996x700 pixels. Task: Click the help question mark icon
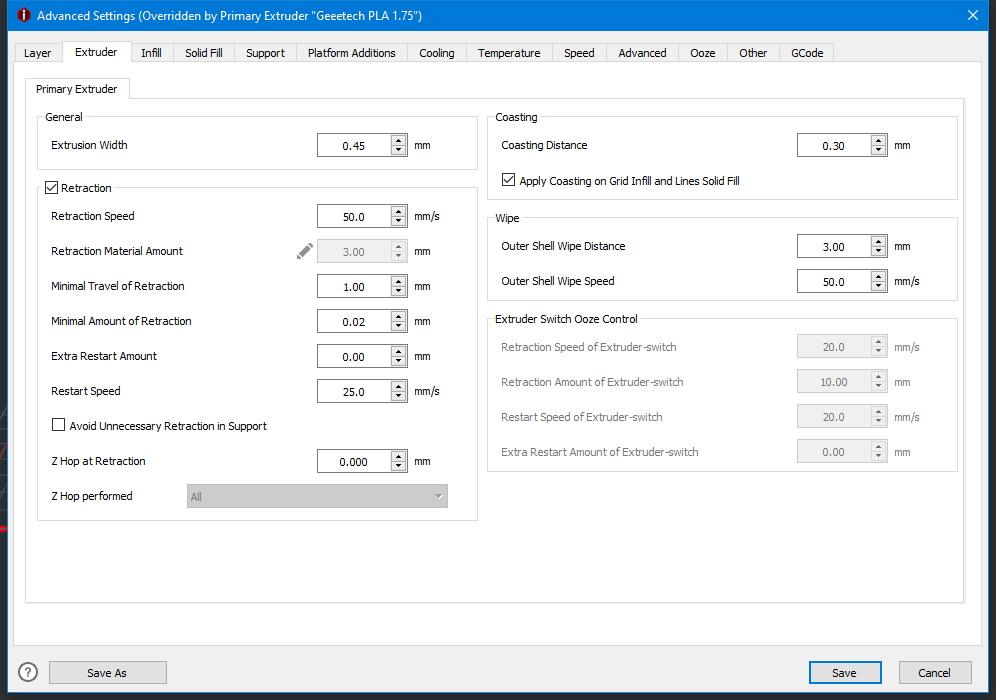pyautogui.click(x=28, y=672)
